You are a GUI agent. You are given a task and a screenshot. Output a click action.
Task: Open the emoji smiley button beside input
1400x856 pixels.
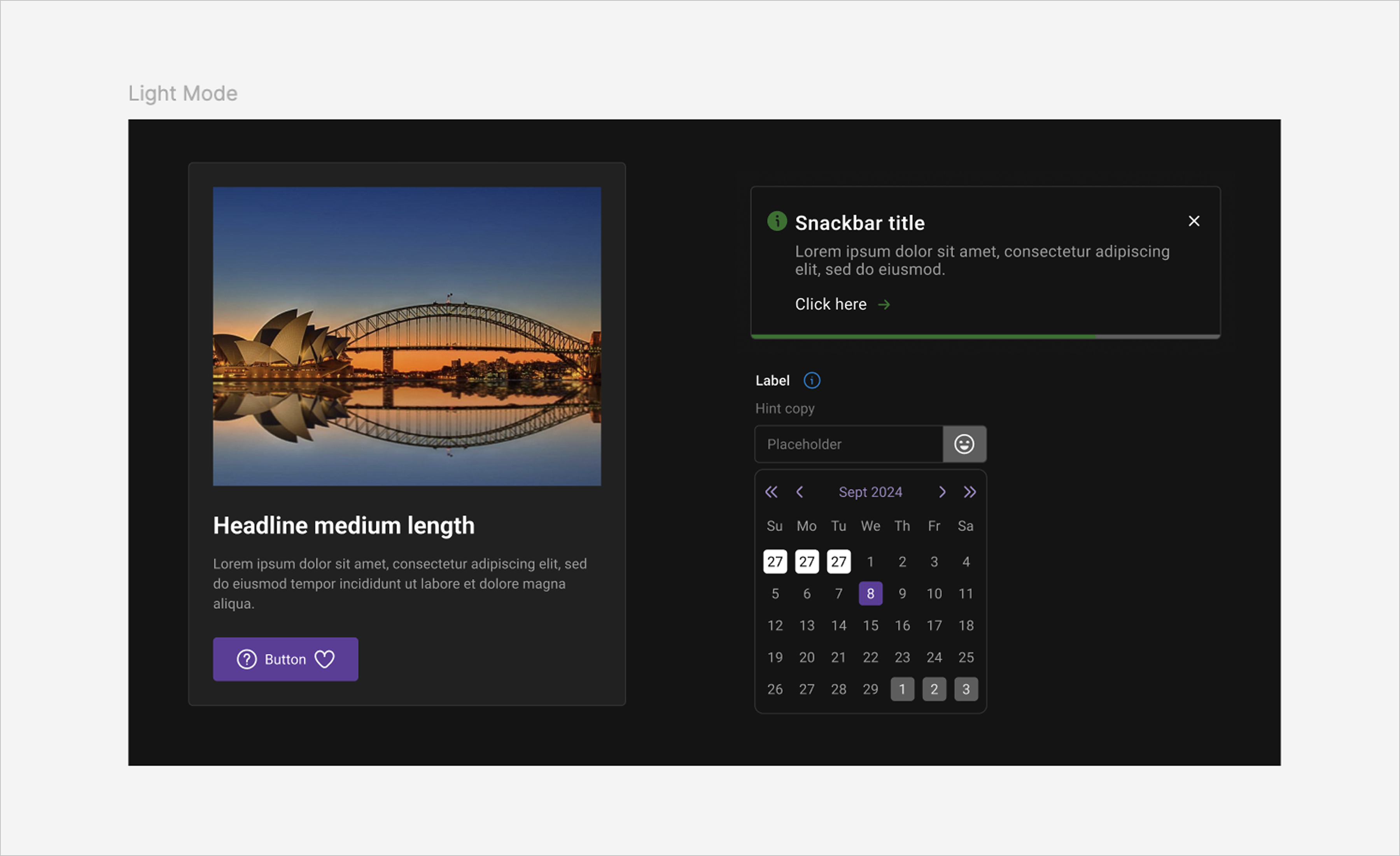point(964,444)
